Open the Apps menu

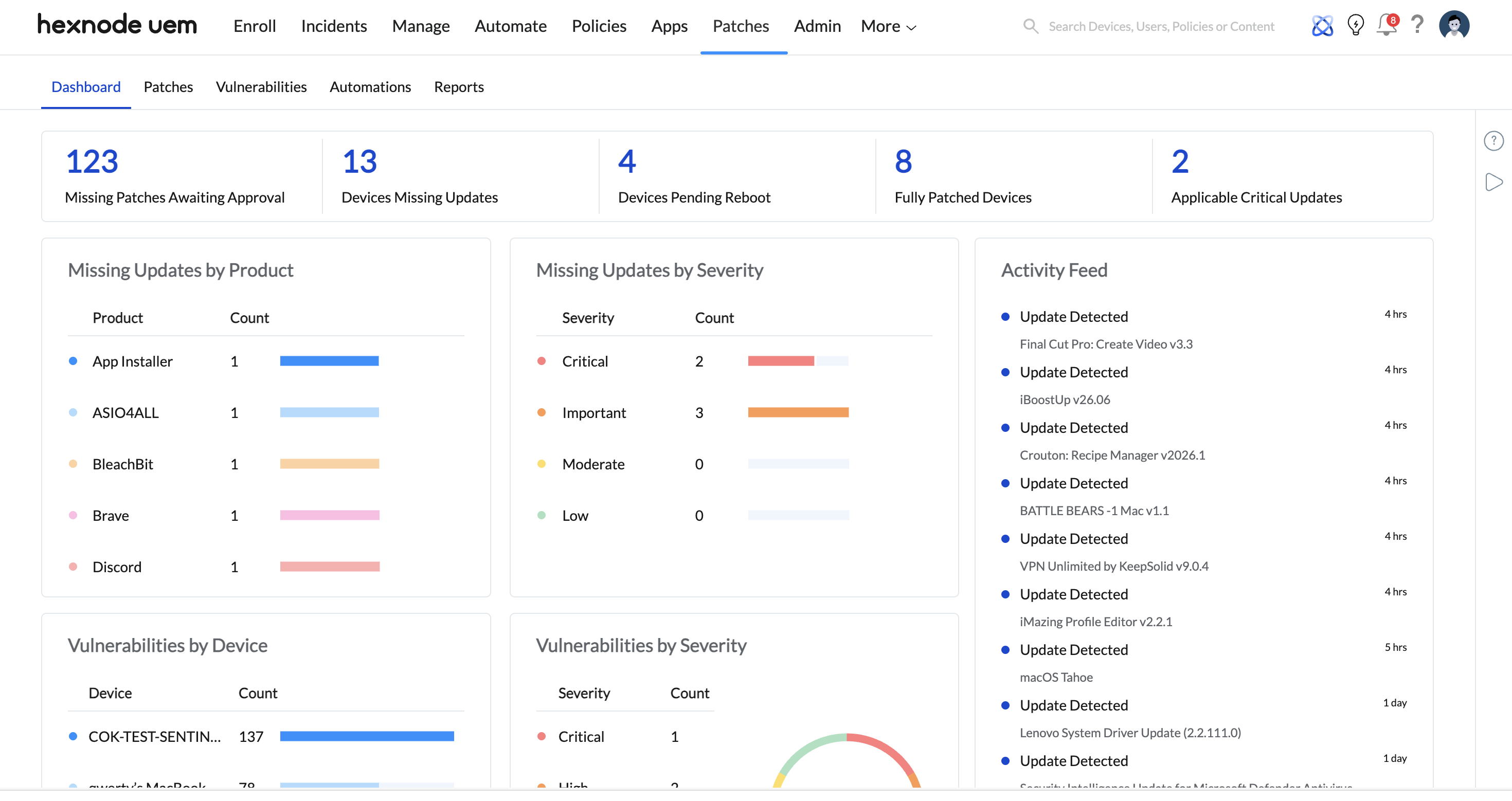[x=669, y=26]
